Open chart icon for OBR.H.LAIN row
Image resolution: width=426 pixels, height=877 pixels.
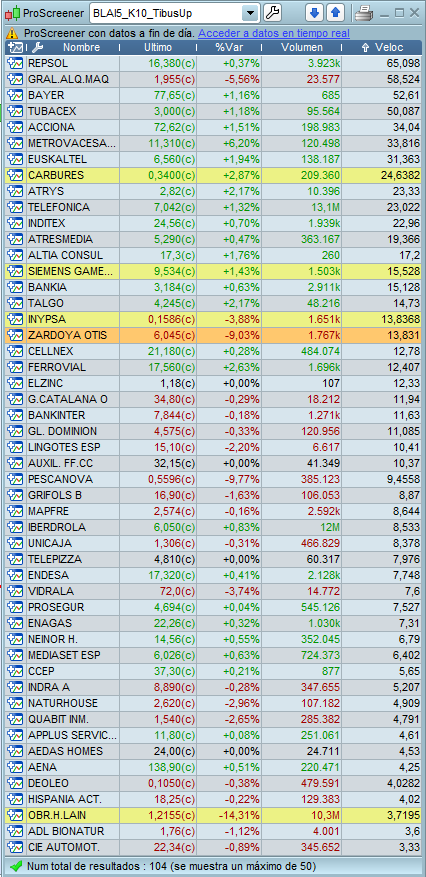(15, 815)
